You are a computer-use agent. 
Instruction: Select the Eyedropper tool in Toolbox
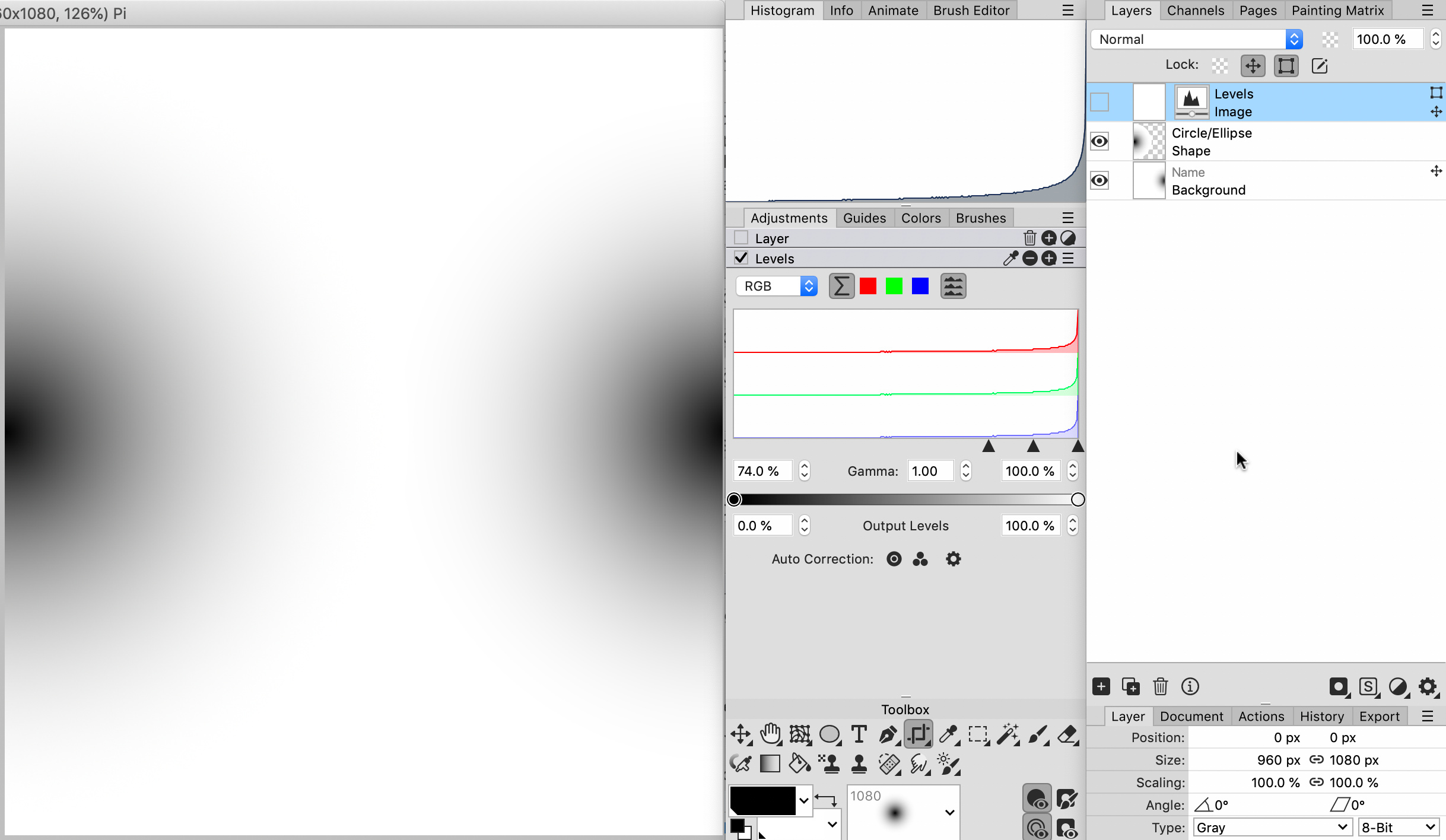point(949,734)
